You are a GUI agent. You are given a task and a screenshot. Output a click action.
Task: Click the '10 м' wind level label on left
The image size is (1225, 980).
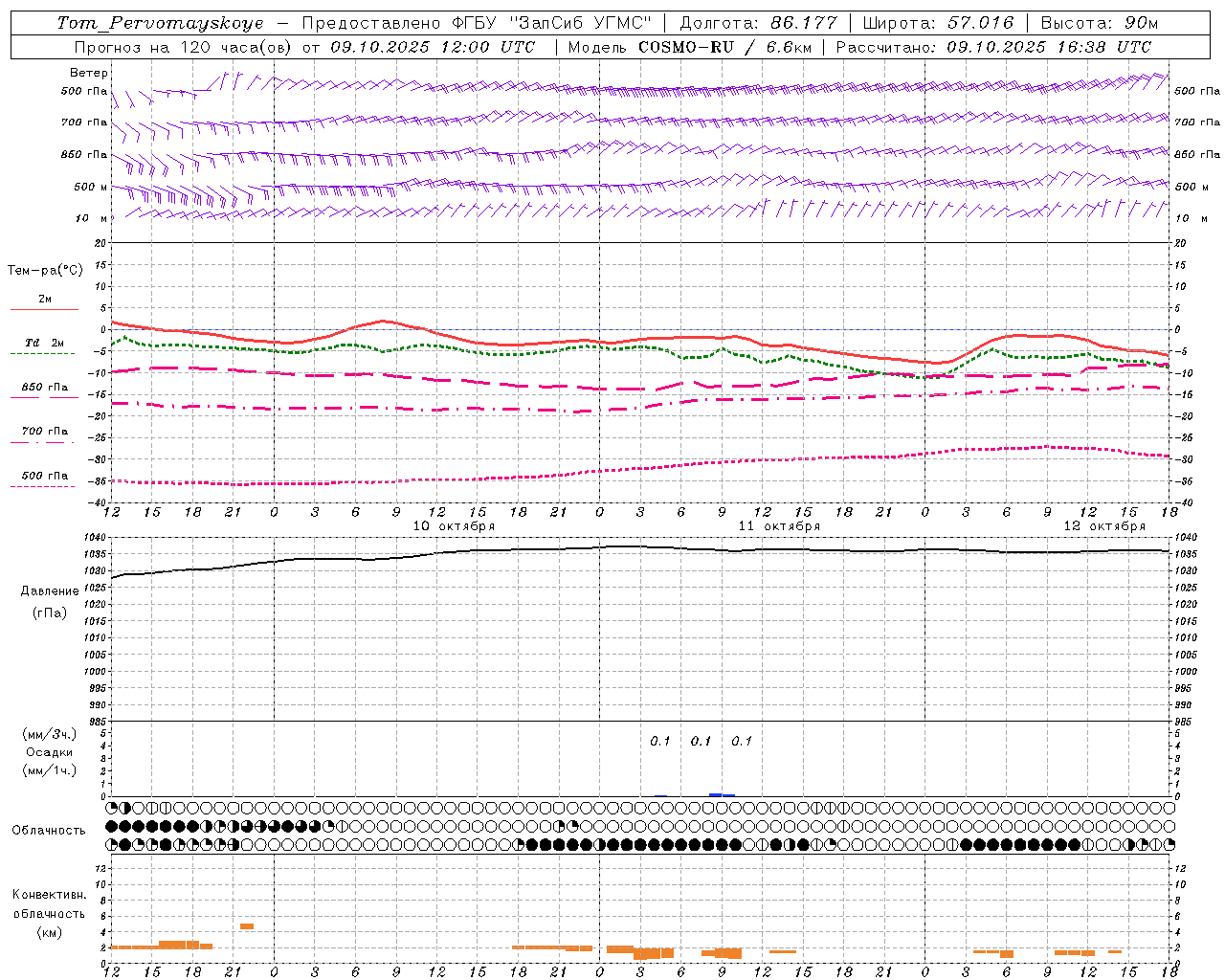click(x=92, y=219)
